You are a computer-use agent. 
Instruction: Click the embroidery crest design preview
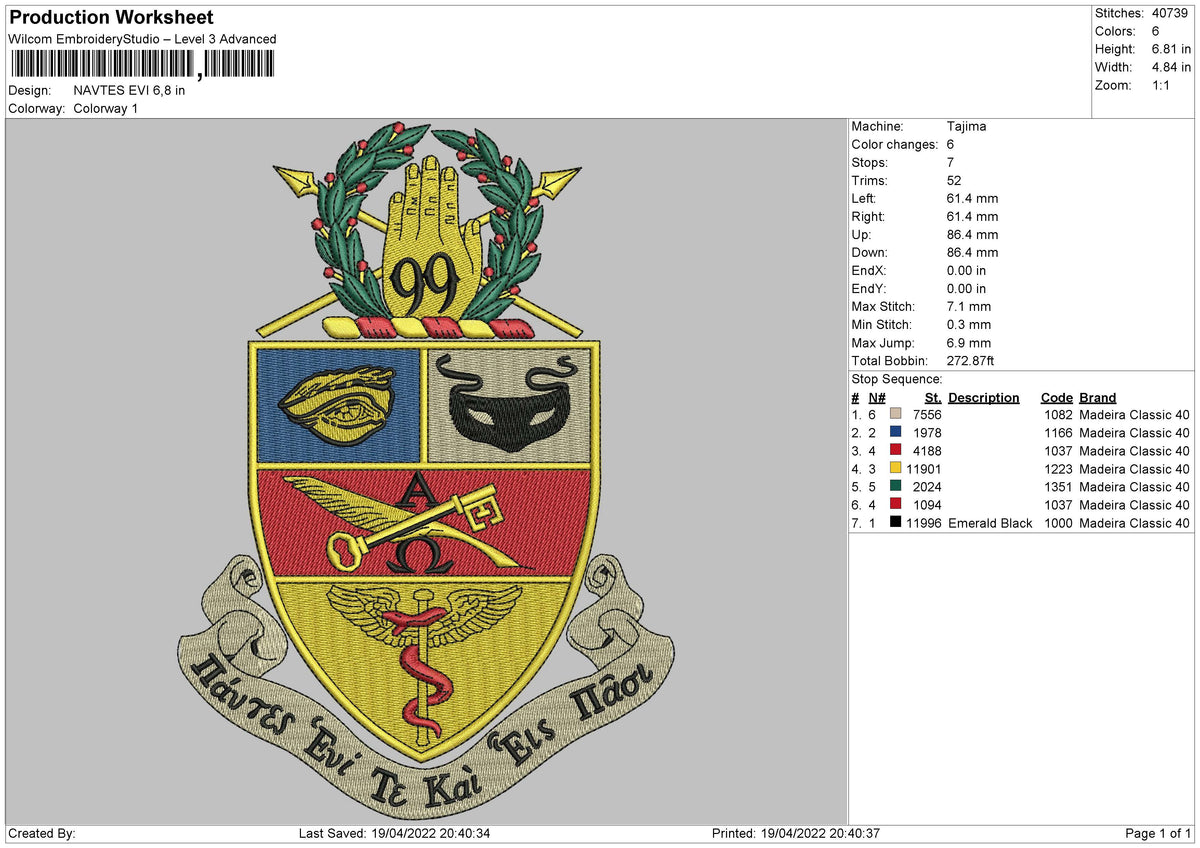tap(427, 470)
